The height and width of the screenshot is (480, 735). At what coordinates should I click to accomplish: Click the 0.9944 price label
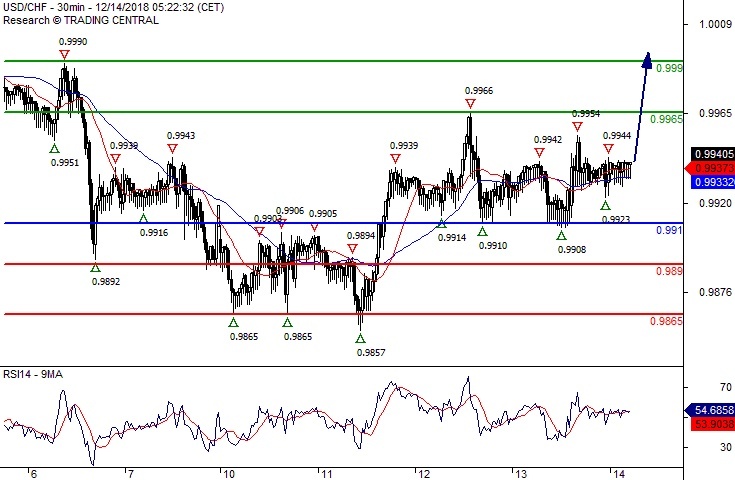[x=617, y=135]
